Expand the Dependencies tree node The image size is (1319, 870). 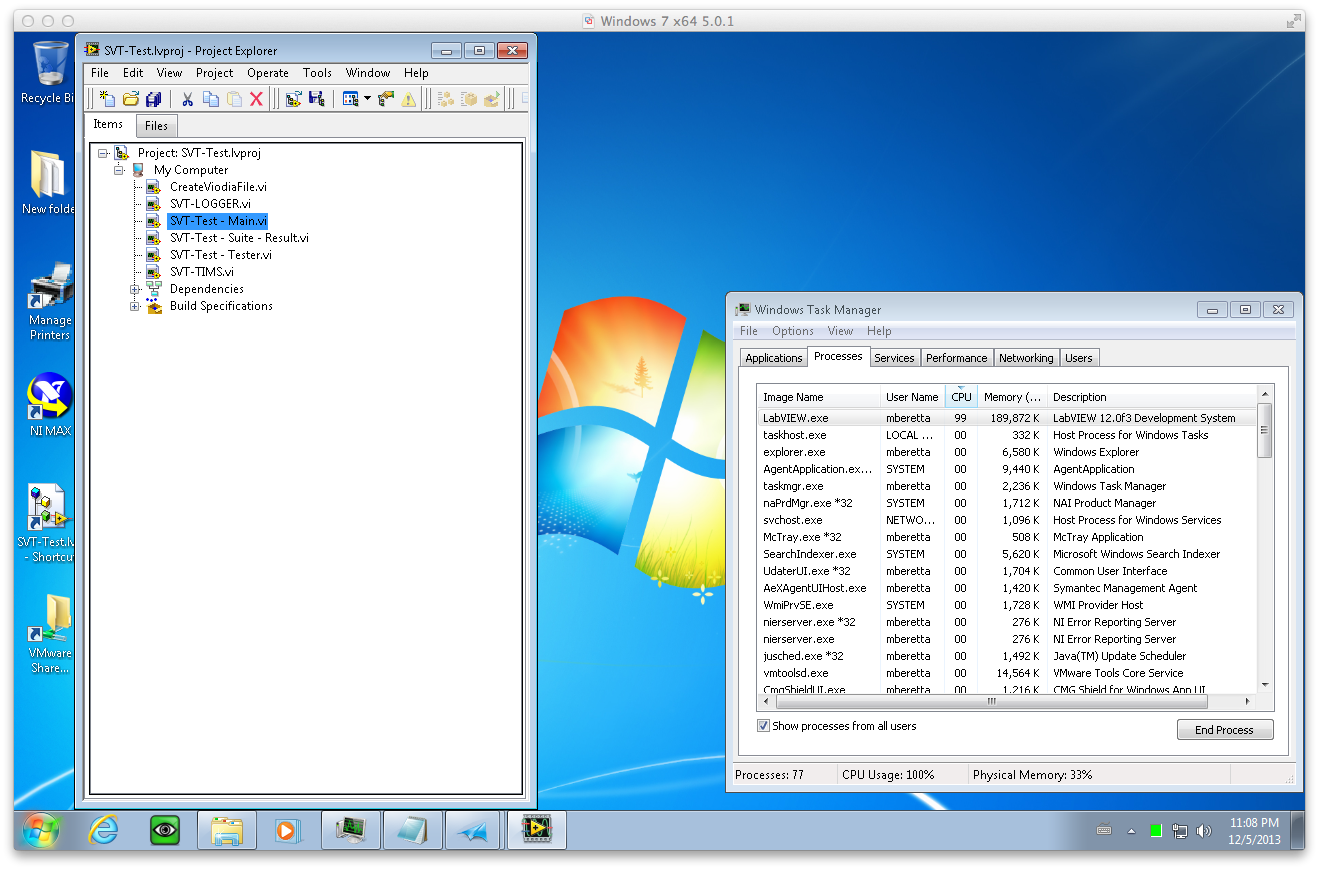tap(135, 289)
